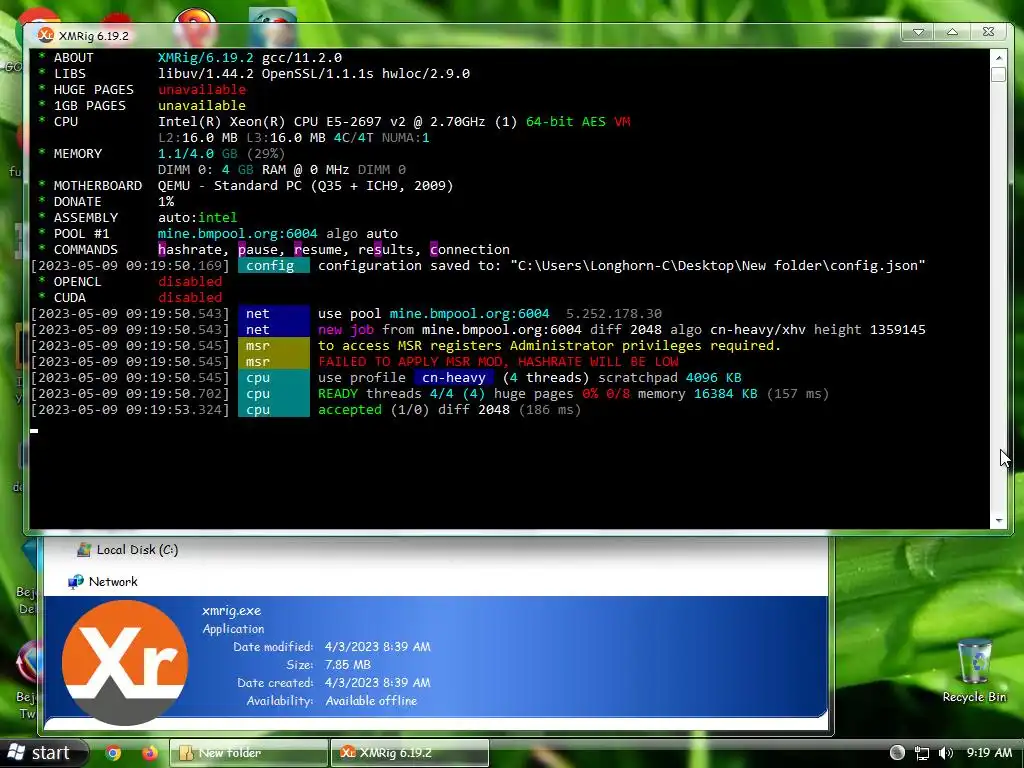Select the XMRig 6.19.2 taskbar button
This screenshot has height=768, width=1024.
click(409, 753)
